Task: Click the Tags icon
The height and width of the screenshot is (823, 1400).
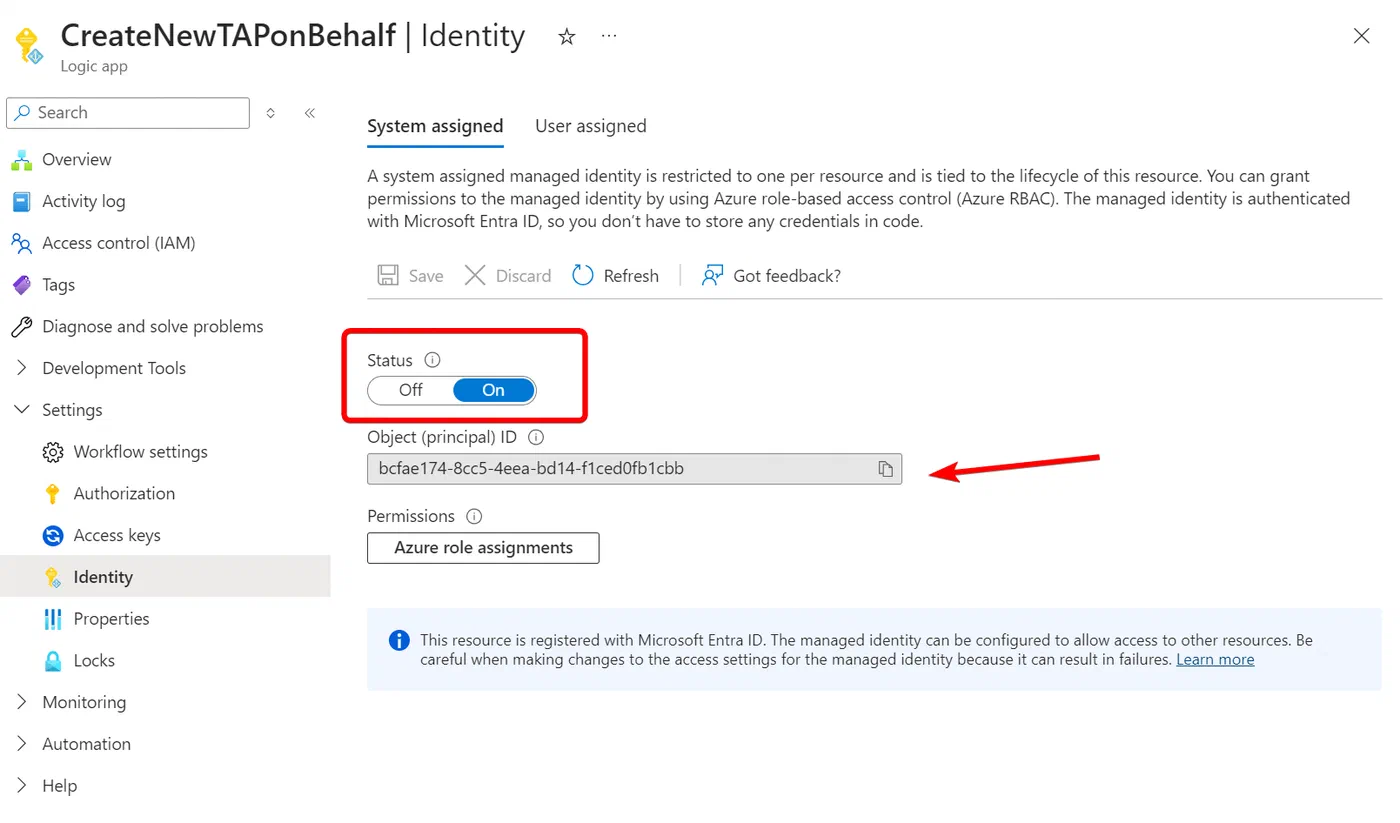Action: click(x=22, y=285)
